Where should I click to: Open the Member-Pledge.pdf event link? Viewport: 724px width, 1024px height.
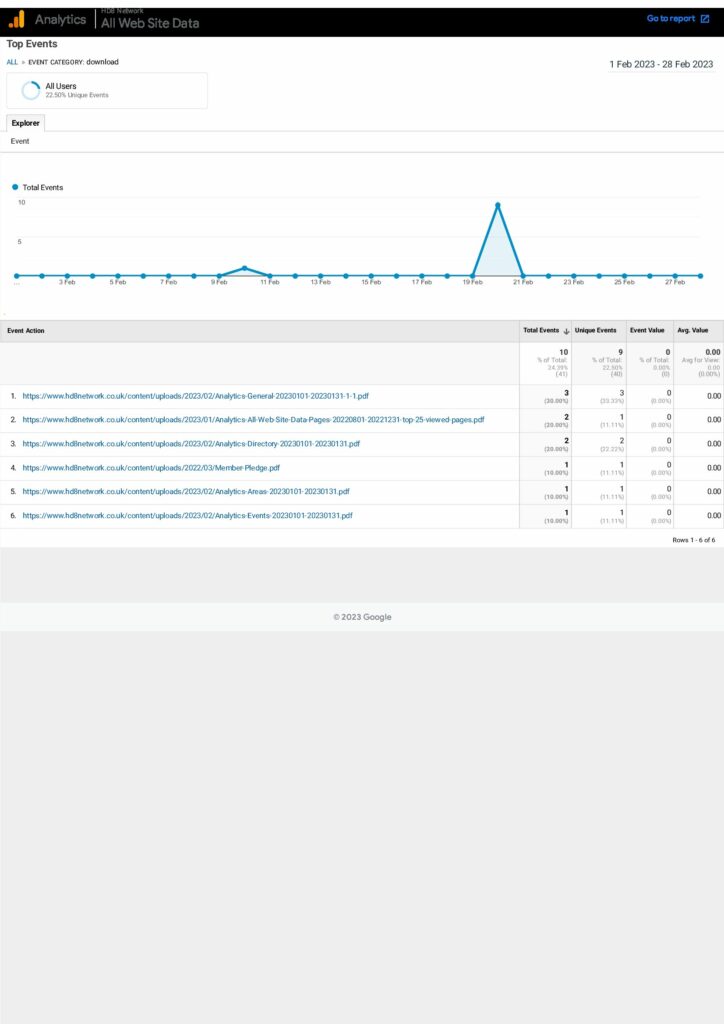(x=151, y=468)
